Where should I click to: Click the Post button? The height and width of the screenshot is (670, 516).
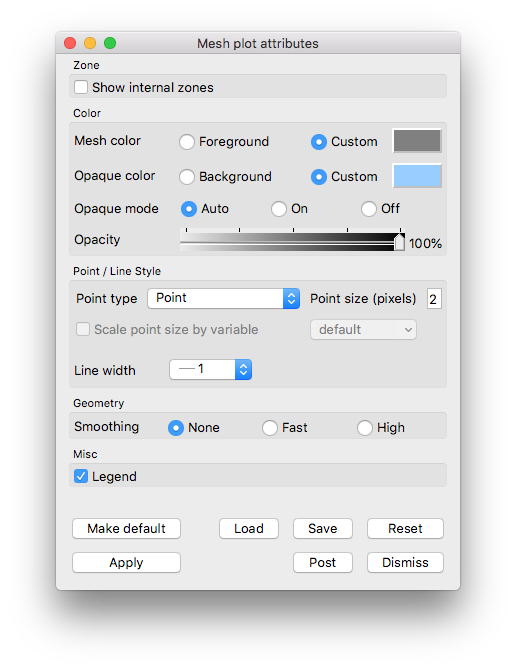(323, 562)
